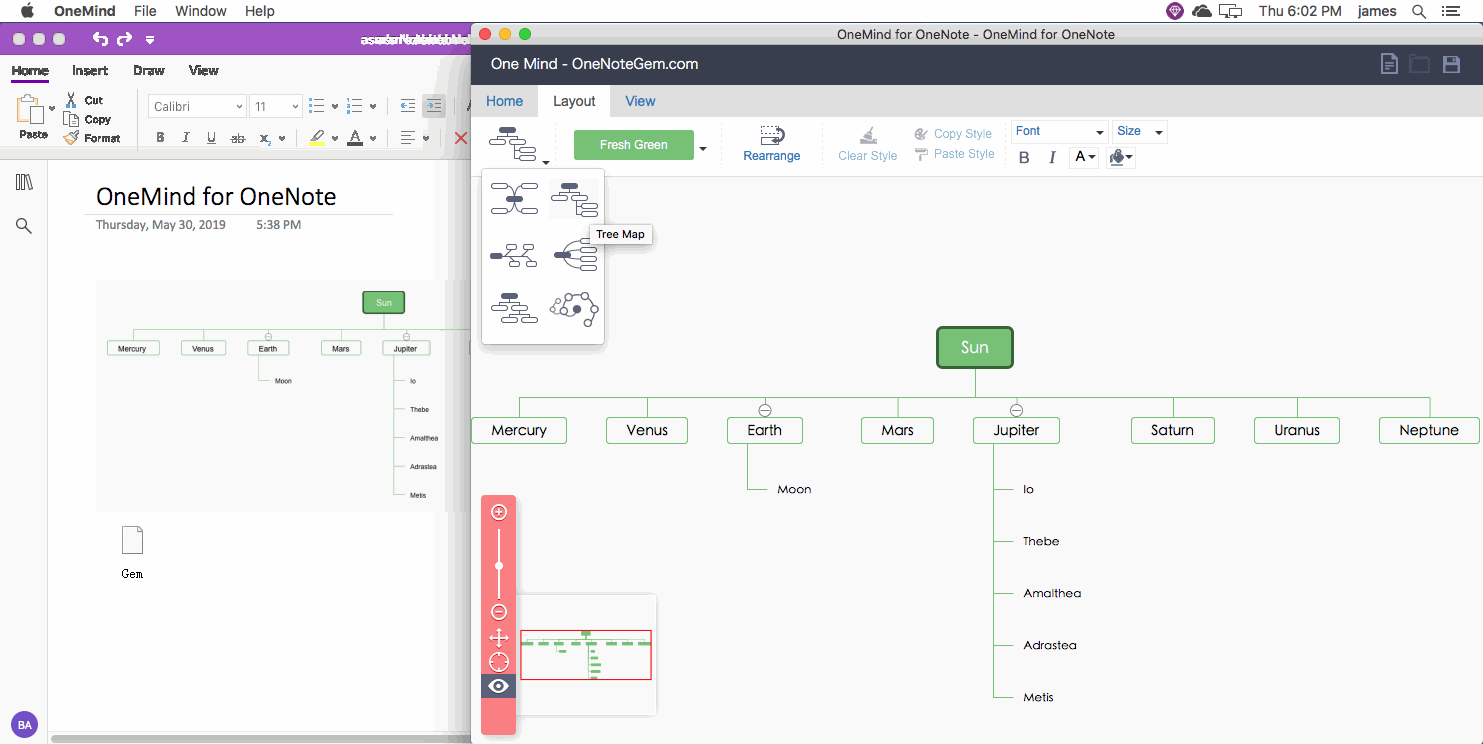Click the Cut scissors icon in OneNote

[71, 100]
